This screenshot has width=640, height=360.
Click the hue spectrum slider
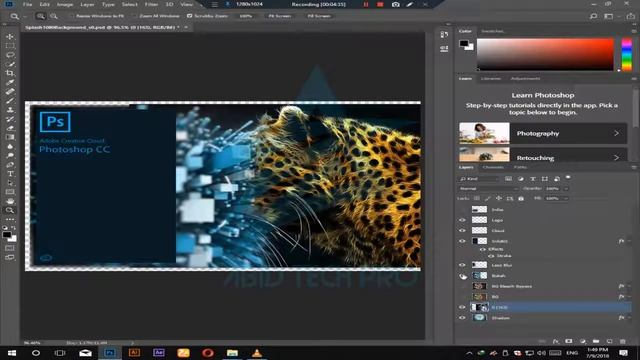[627, 54]
